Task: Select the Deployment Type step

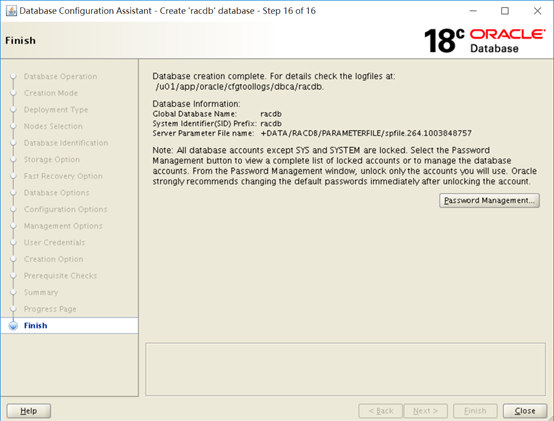Action: (x=56, y=109)
